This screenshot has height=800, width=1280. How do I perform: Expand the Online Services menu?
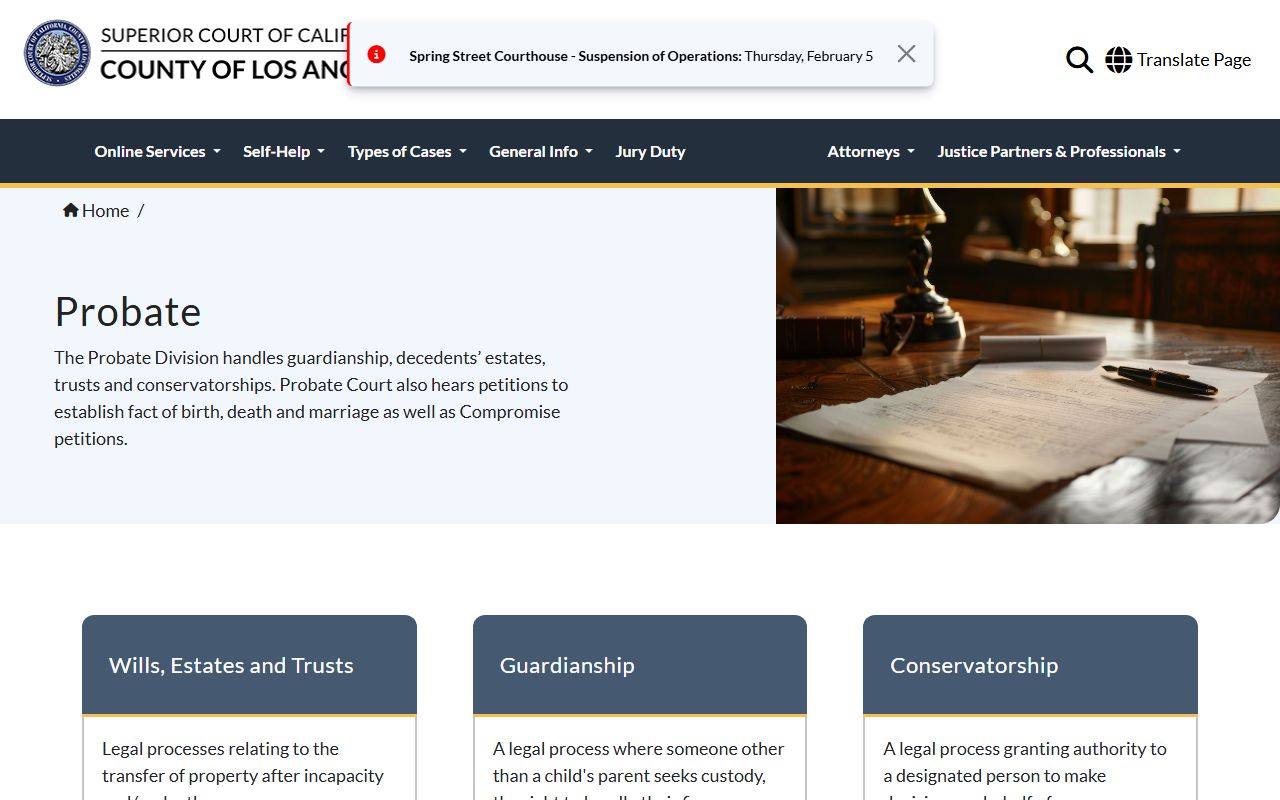(x=157, y=152)
